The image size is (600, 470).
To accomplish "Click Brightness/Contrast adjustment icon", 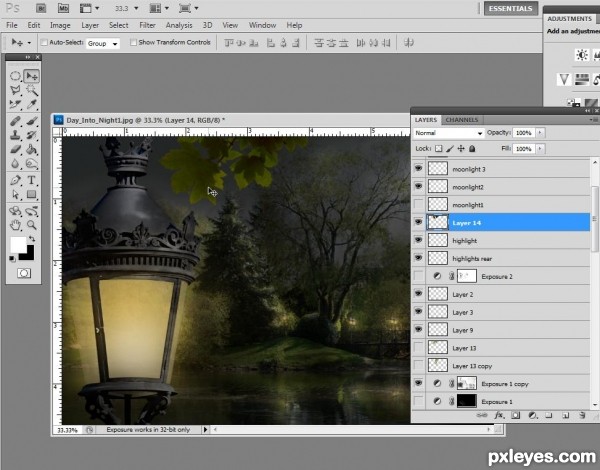I will coord(582,55).
